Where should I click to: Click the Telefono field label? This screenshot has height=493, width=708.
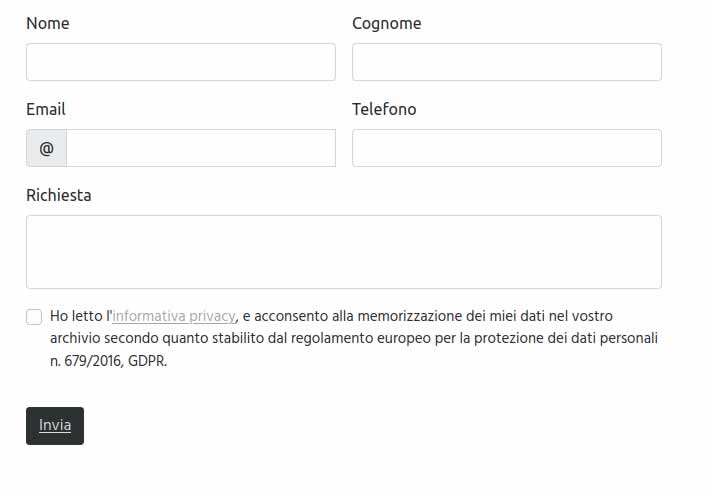point(384,109)
